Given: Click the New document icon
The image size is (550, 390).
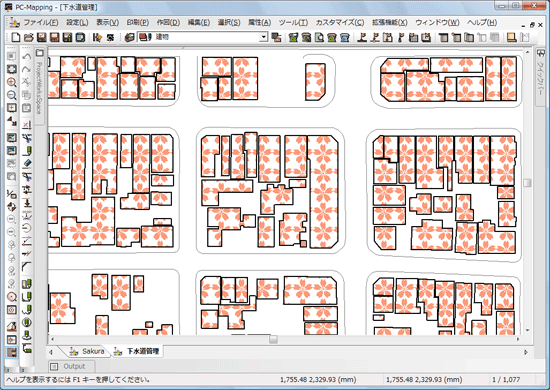Looking at the screenshot, I should tap(16, 37).
